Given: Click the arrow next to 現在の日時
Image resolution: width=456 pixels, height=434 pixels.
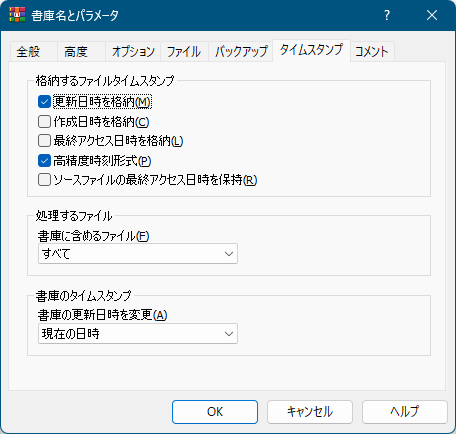Looking at the screenshot, I should pos(229,334).
